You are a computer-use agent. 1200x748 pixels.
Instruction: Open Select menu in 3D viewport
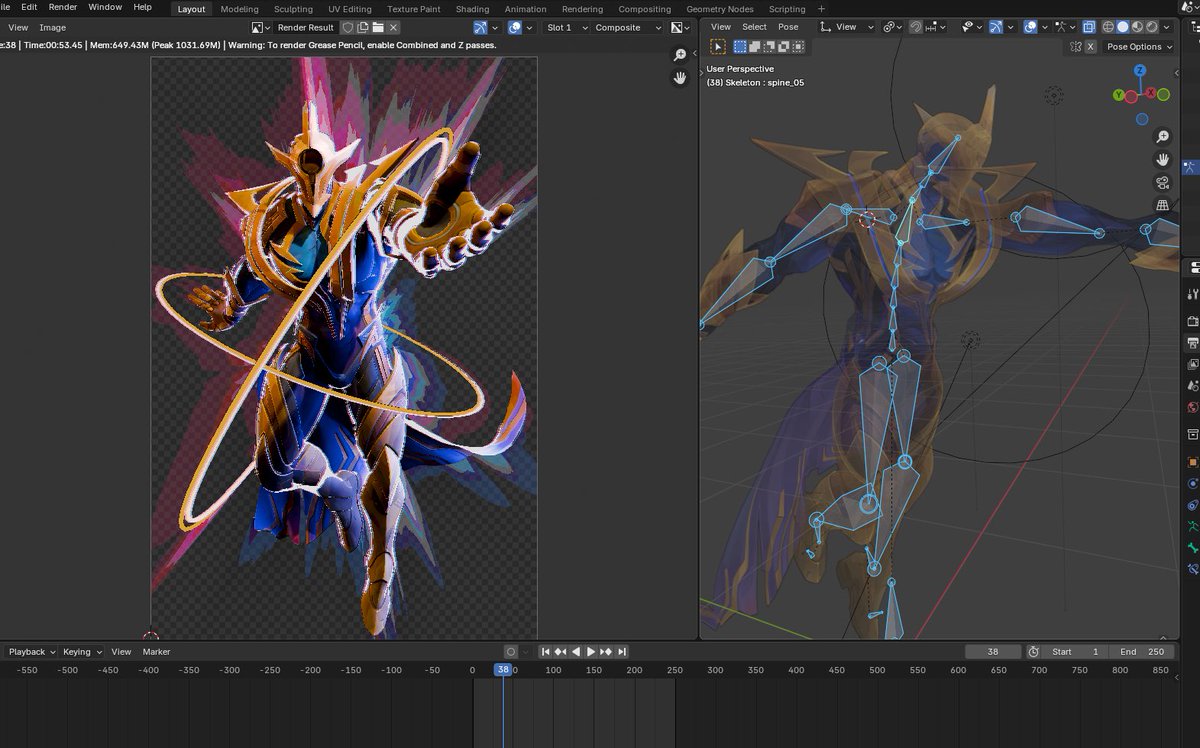click(754, 27)
